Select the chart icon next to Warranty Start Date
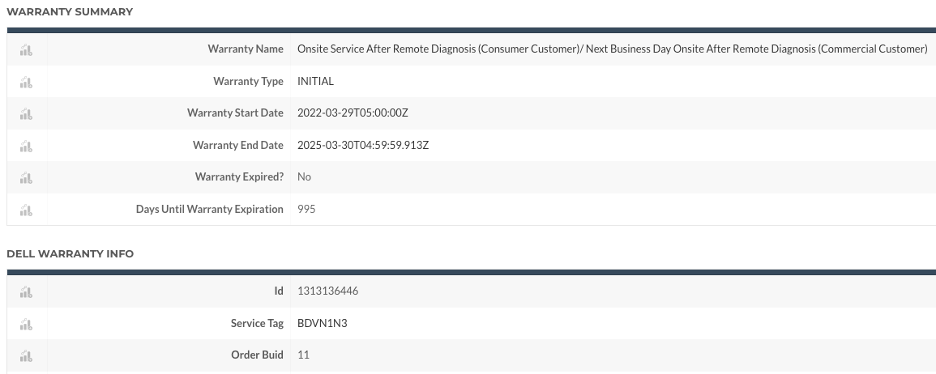 (26, 114)
